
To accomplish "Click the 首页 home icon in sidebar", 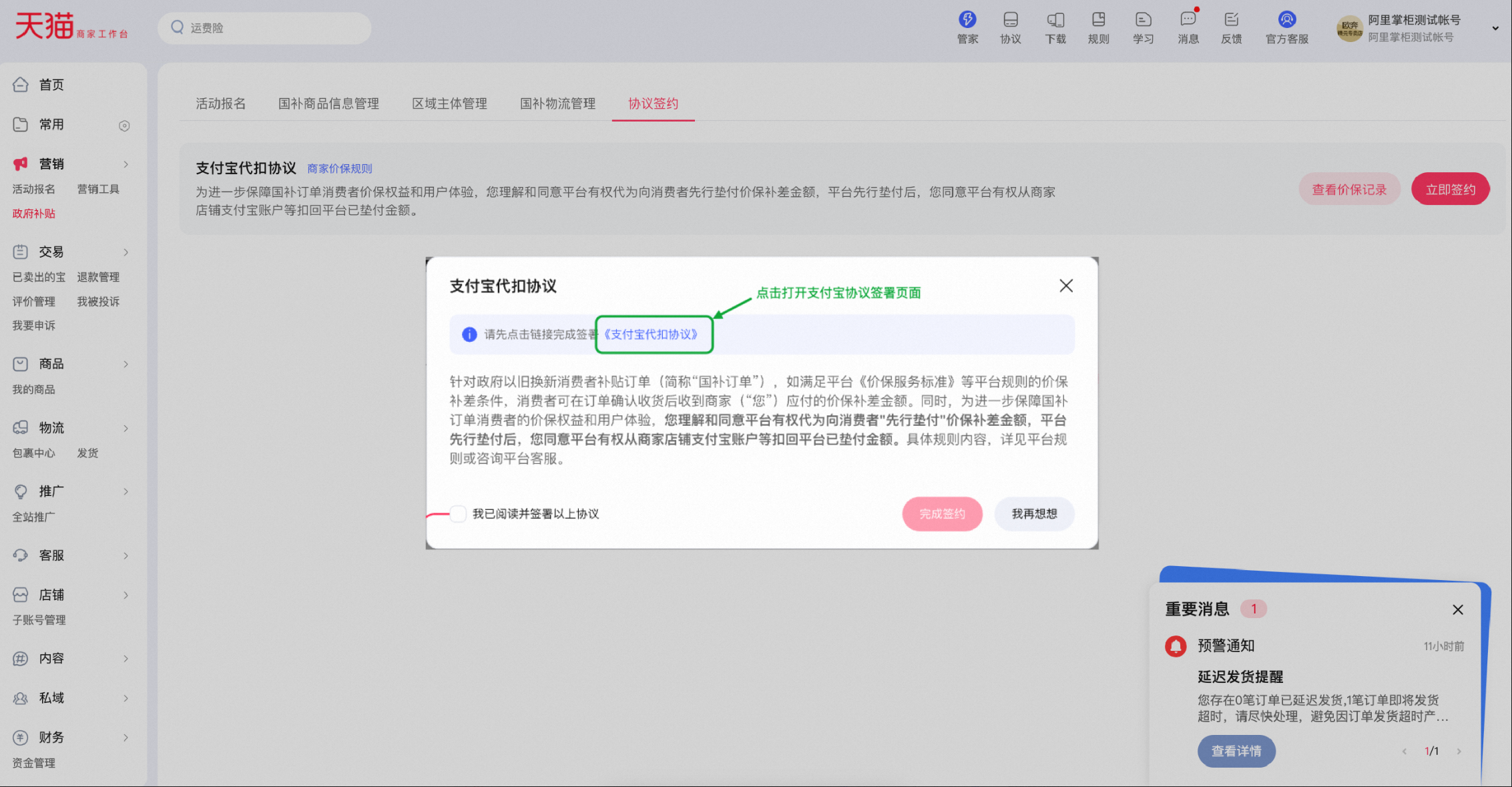I will pyautogui.click(x=21, y=85).
